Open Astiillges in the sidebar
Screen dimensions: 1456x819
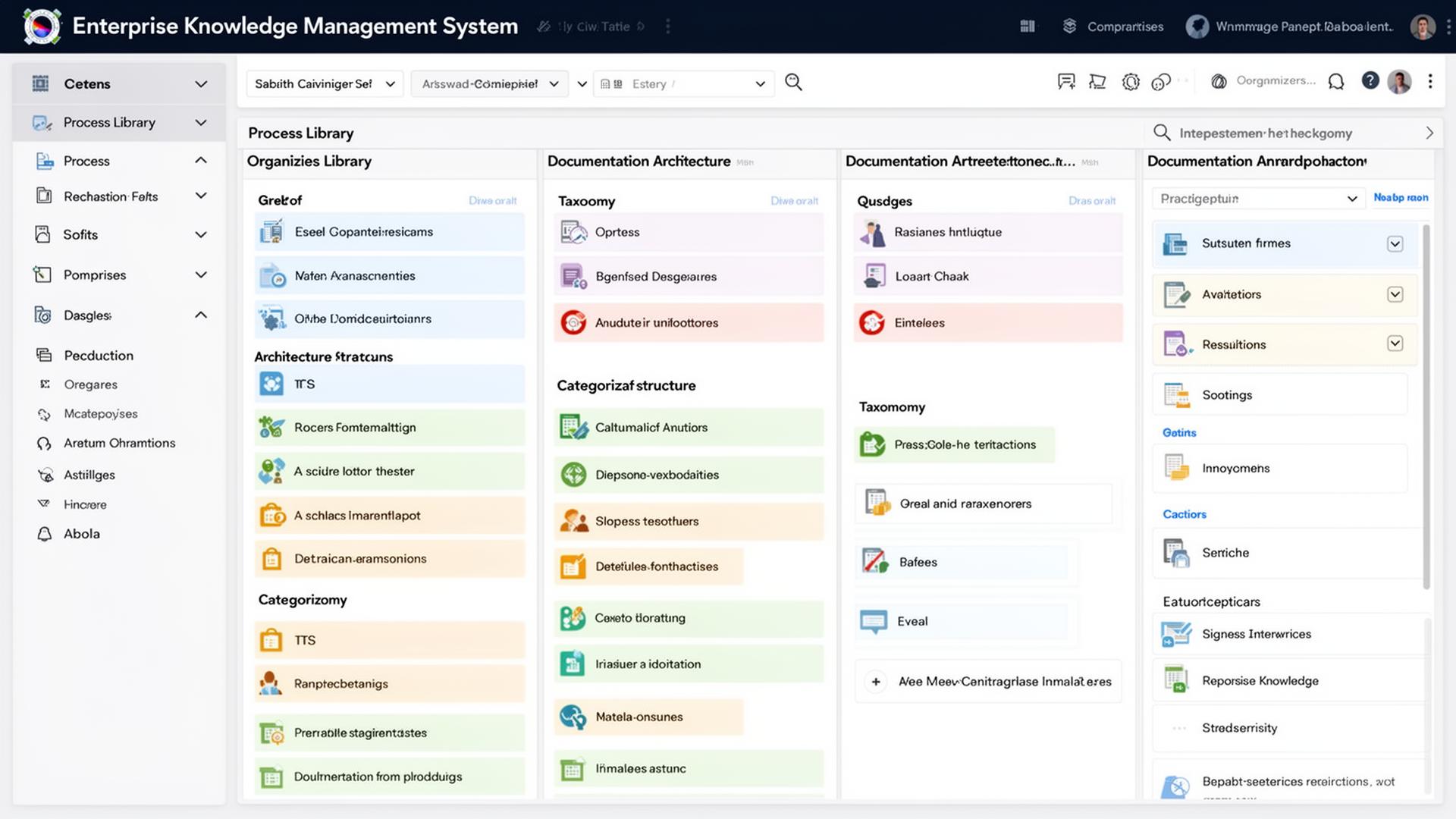pyautogui.click(x=89, y=475)
